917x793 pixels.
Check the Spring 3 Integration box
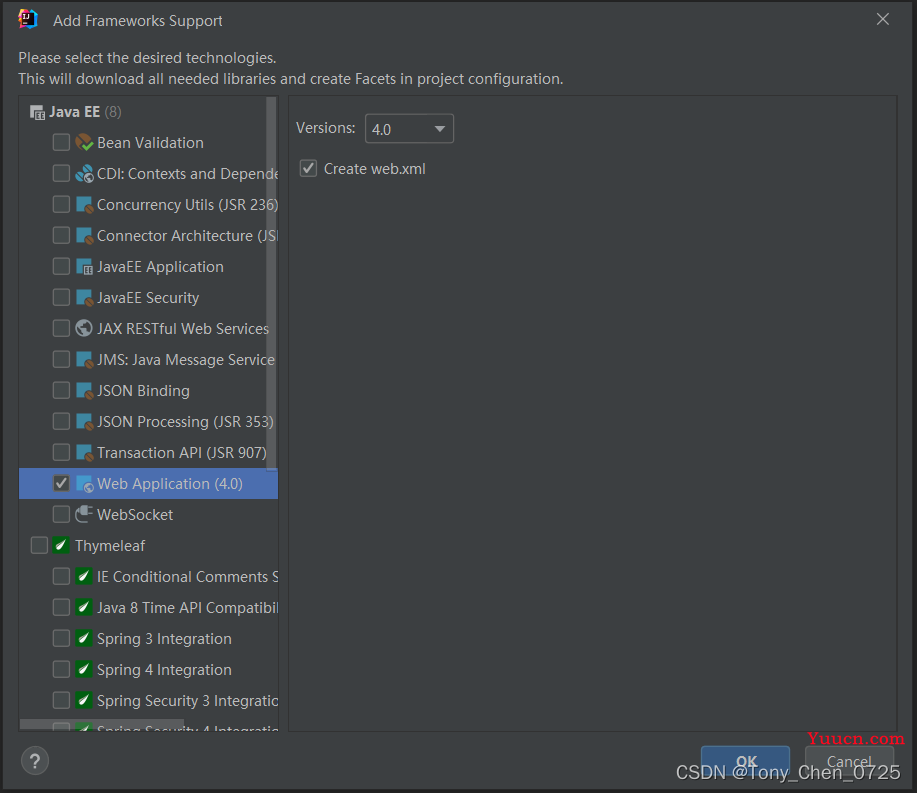pyautogui.click(x=61, y=638)
